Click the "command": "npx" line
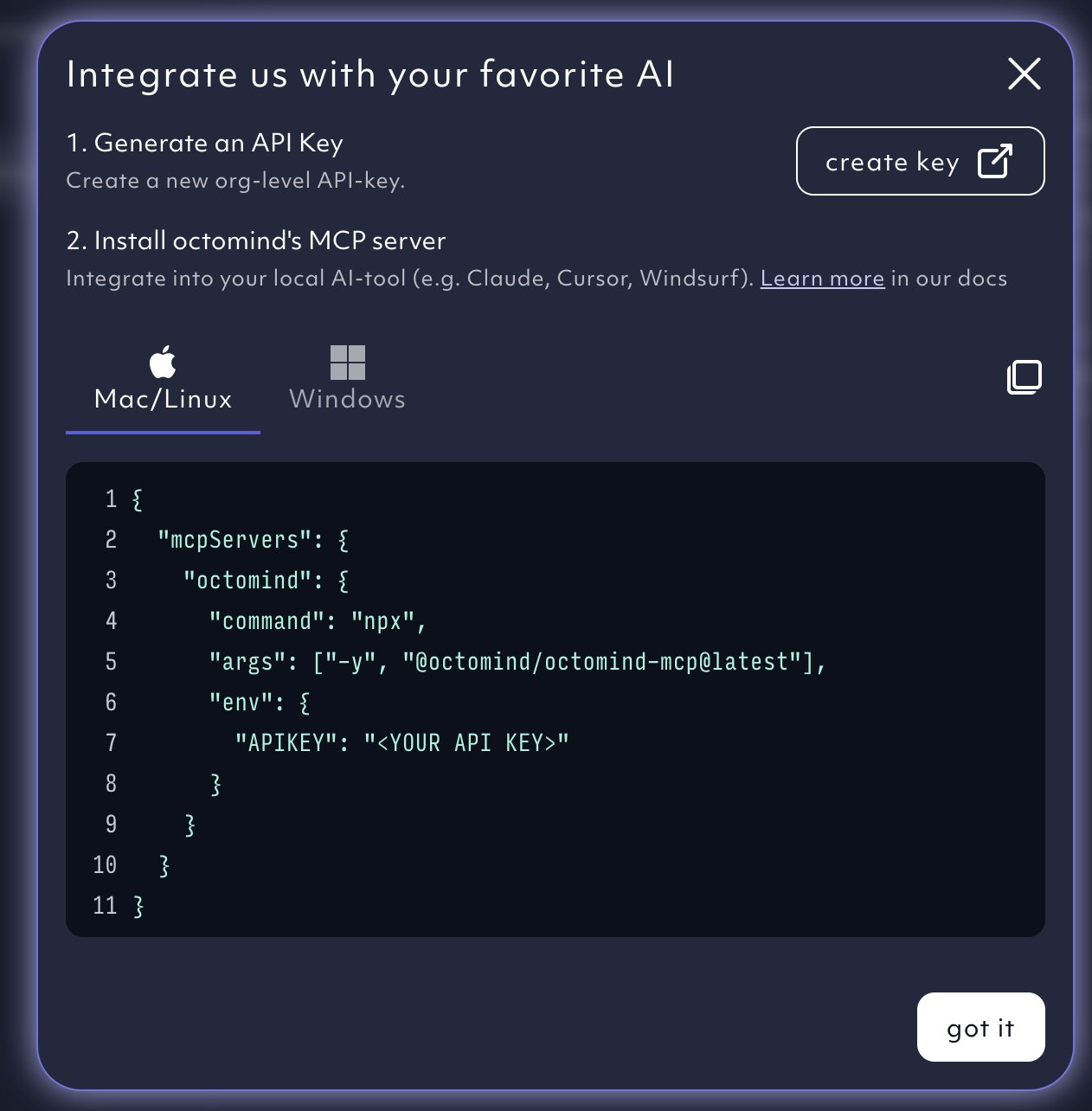This screenshot has width=1092, height=1111. tap(318, 621)
